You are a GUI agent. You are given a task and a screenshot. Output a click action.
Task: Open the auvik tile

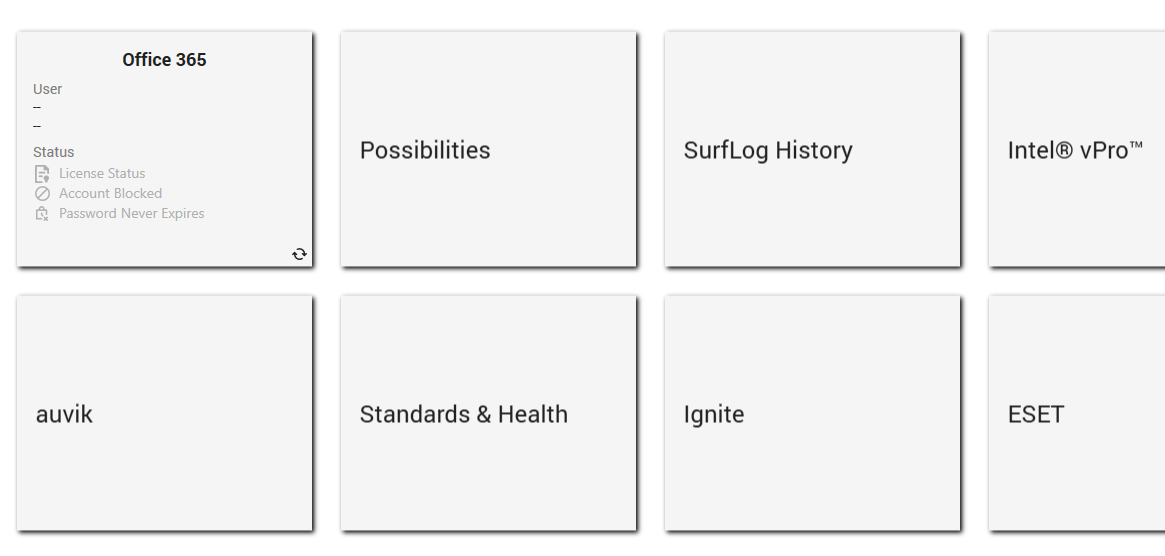point(164,413)
